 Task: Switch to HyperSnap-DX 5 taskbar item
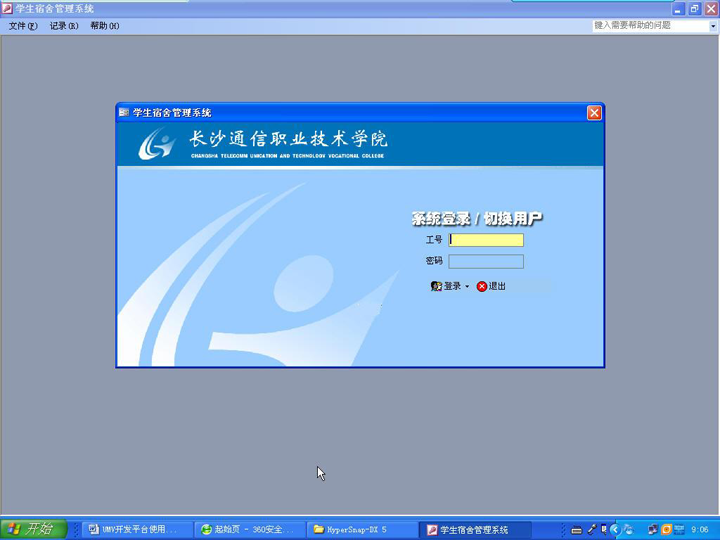pyautogui.click(x=363, y=529)
